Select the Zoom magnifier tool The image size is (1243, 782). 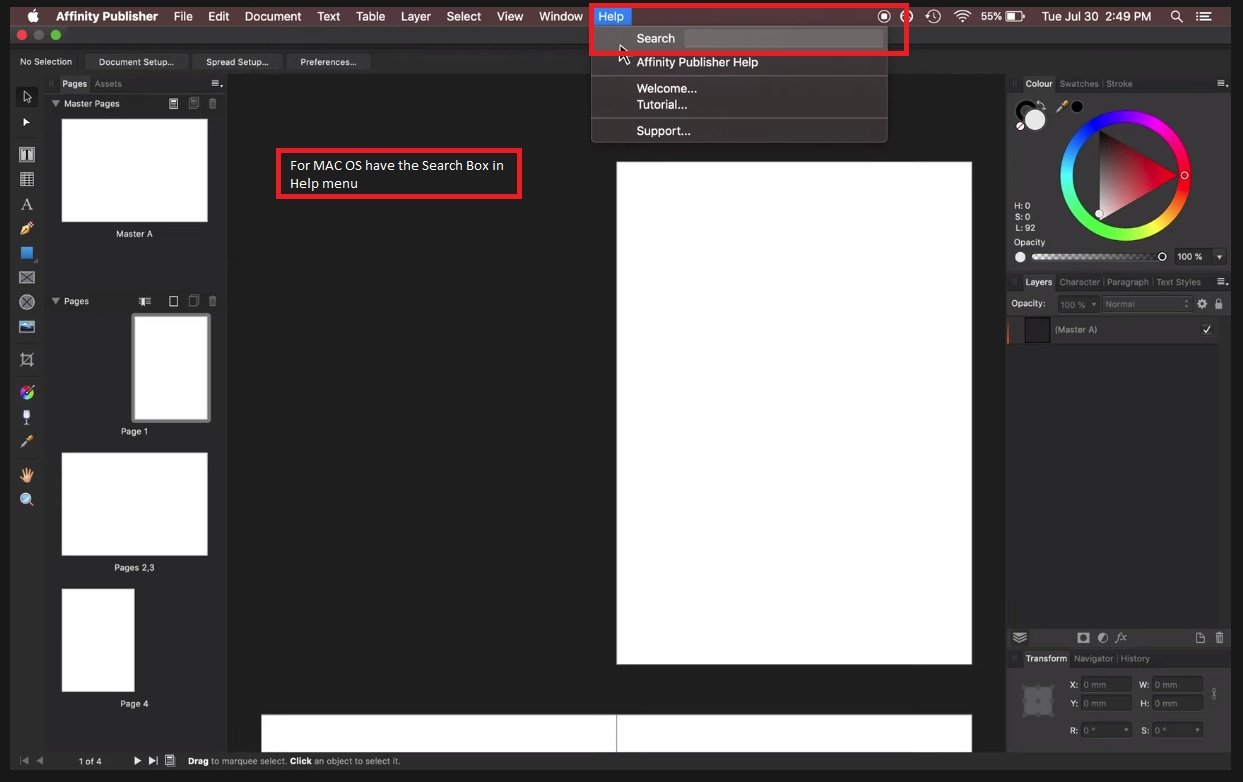click(27, 499)
